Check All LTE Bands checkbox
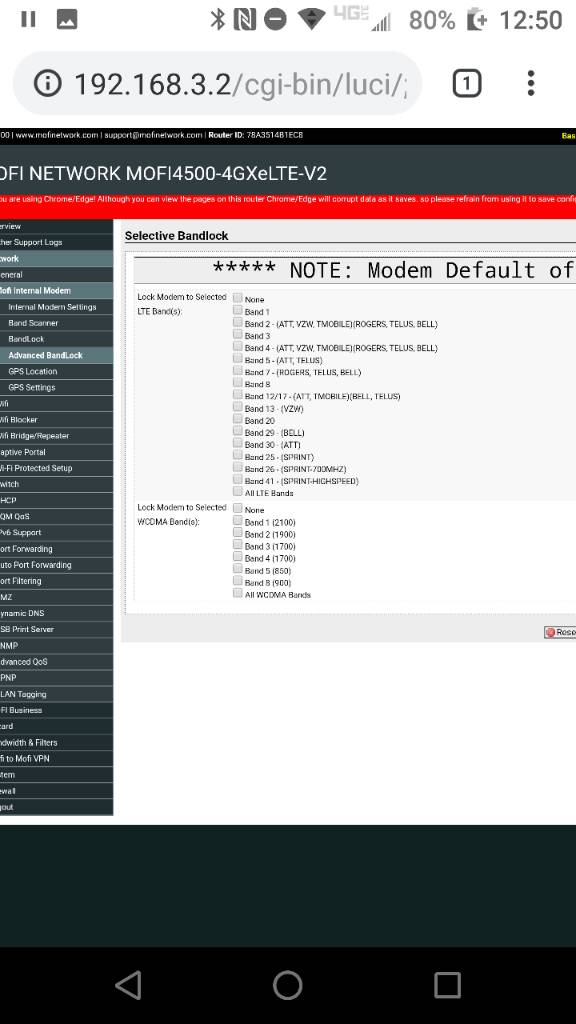This screenshot has height=1024, width=576. coord(238,491)
